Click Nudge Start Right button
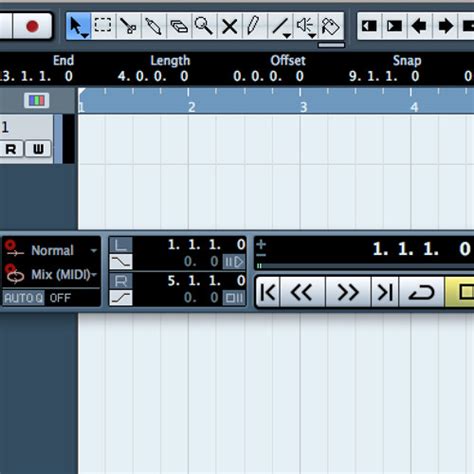This screenshot has width=474, height=474. click(394, 26)
